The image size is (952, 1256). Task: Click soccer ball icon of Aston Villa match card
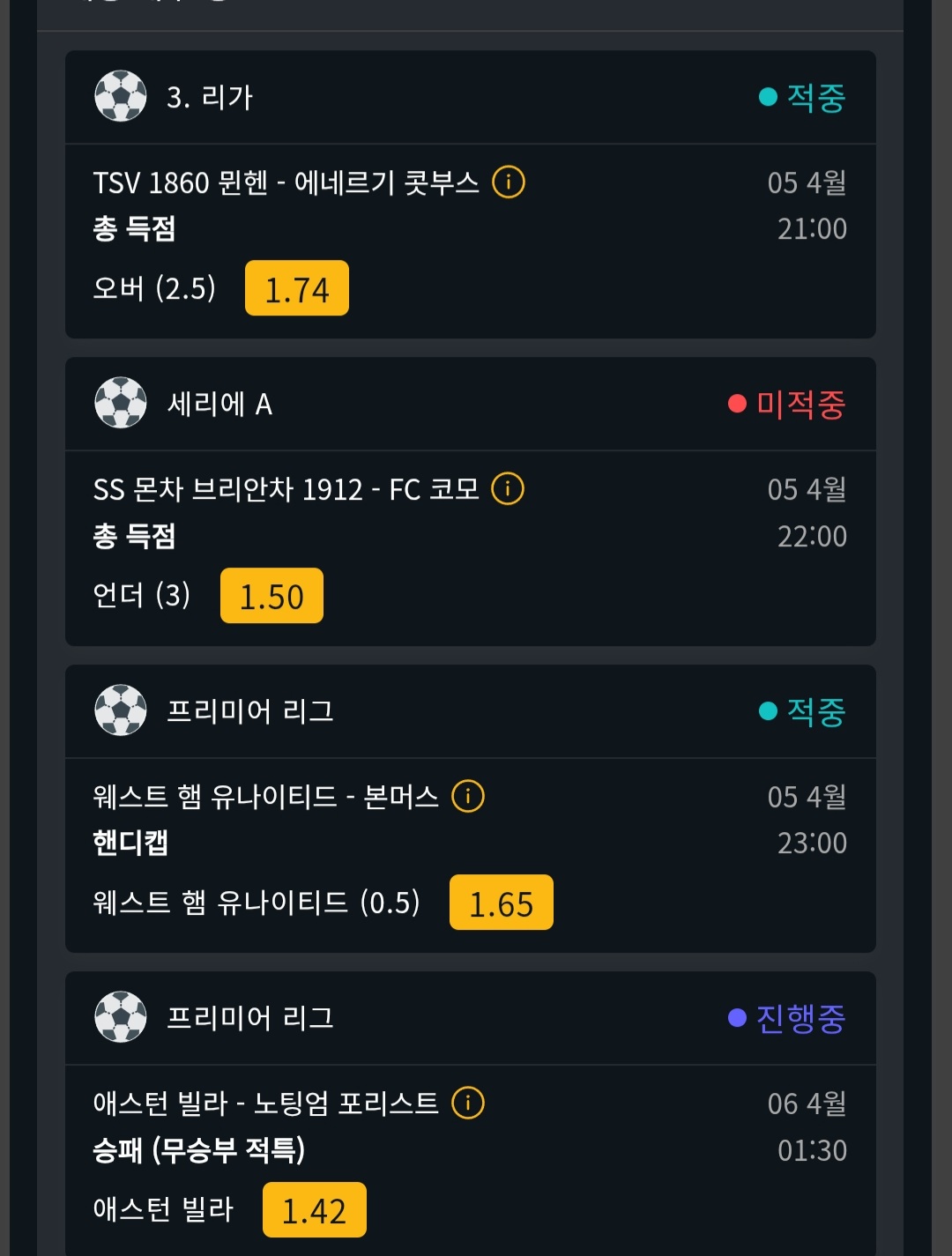click(x=121, y=1017)
